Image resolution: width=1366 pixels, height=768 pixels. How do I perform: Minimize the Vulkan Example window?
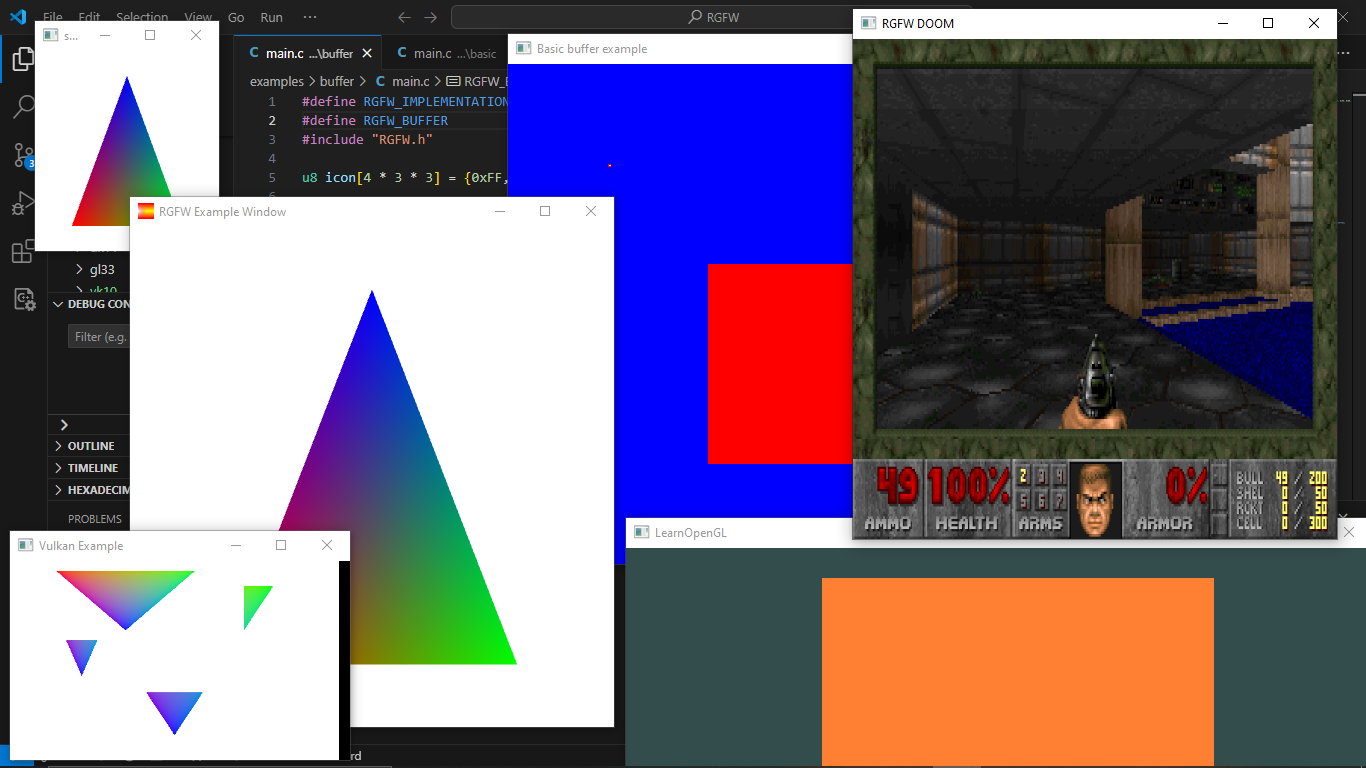(236, 545)
